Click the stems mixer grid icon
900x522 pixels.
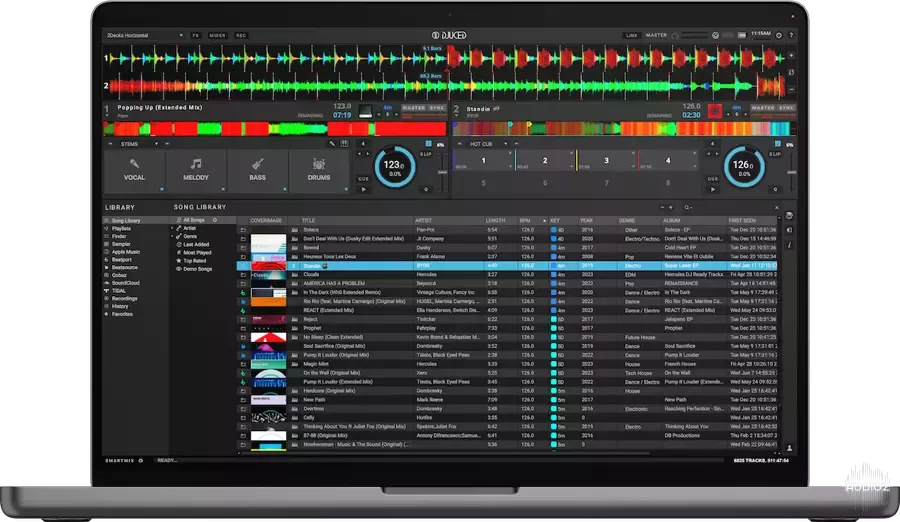[x=344, y=144]
